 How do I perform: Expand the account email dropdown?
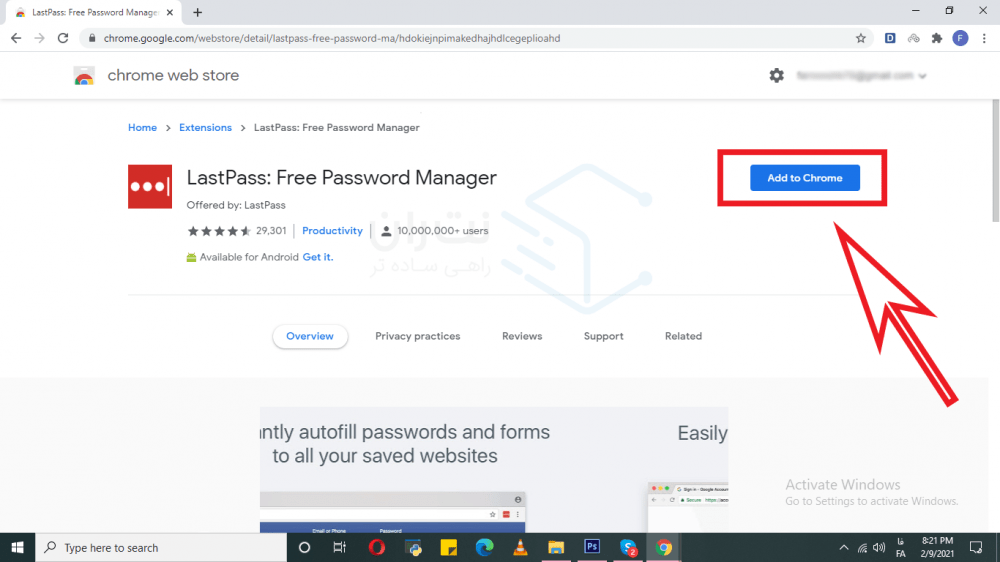coord(922,76)
